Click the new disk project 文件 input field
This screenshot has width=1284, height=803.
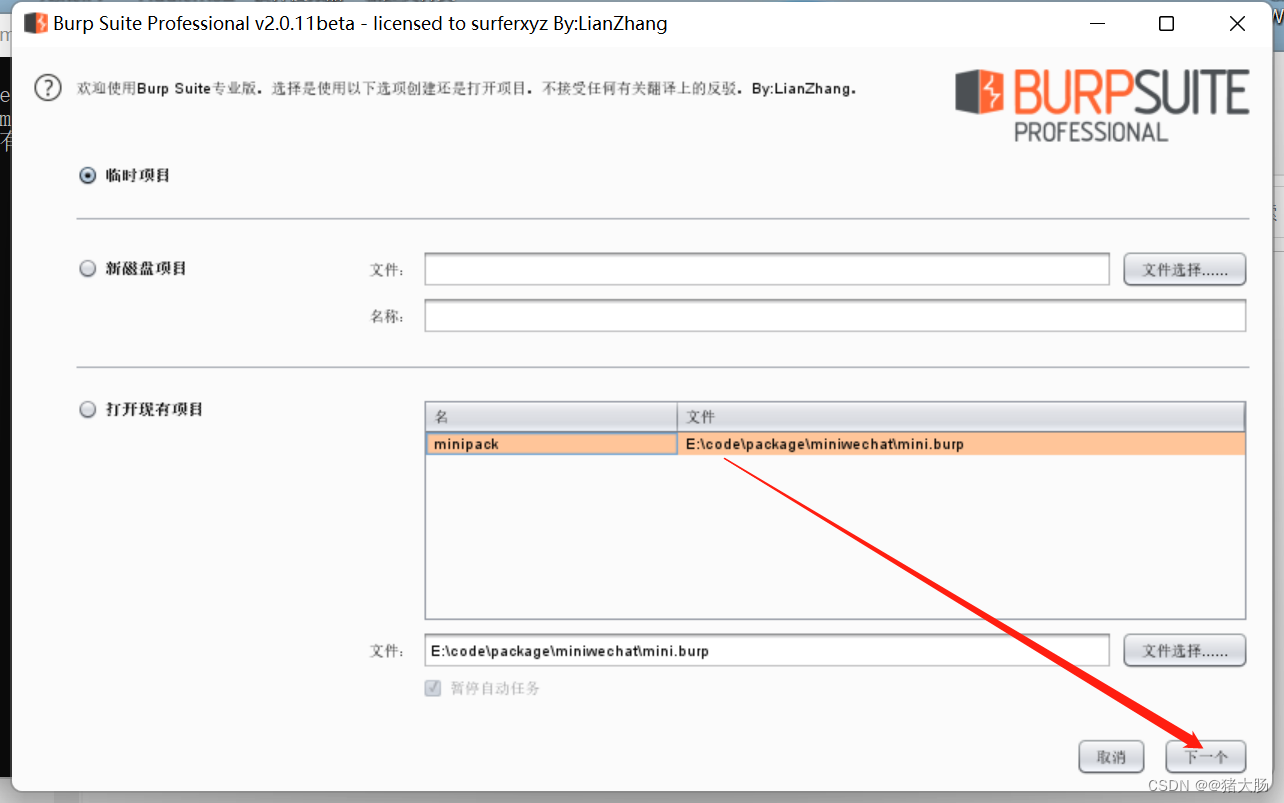pyautogui.click(x=767, y=269)
